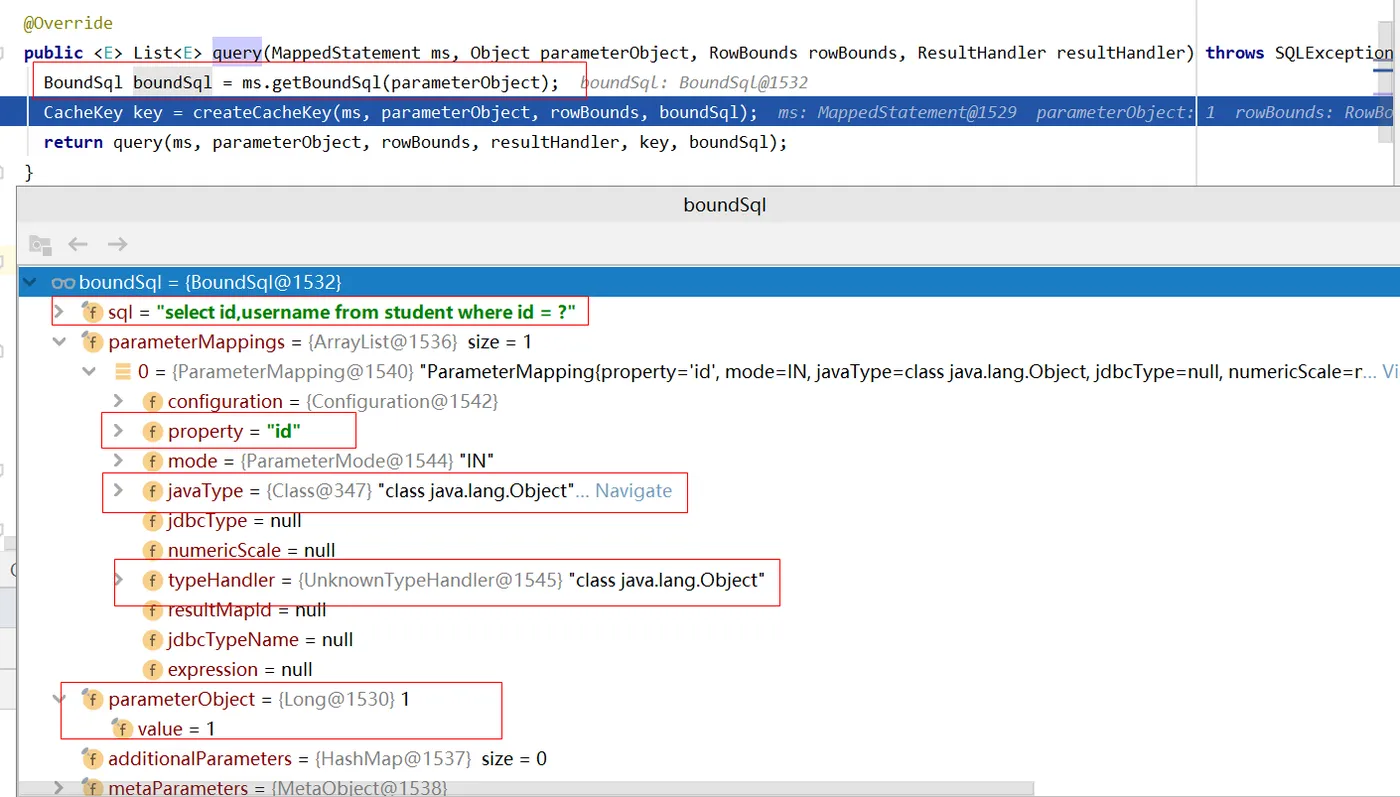Screen dimensions: 1400x797
Task: Click the field icon of javaType
Action: click(152, 491)
